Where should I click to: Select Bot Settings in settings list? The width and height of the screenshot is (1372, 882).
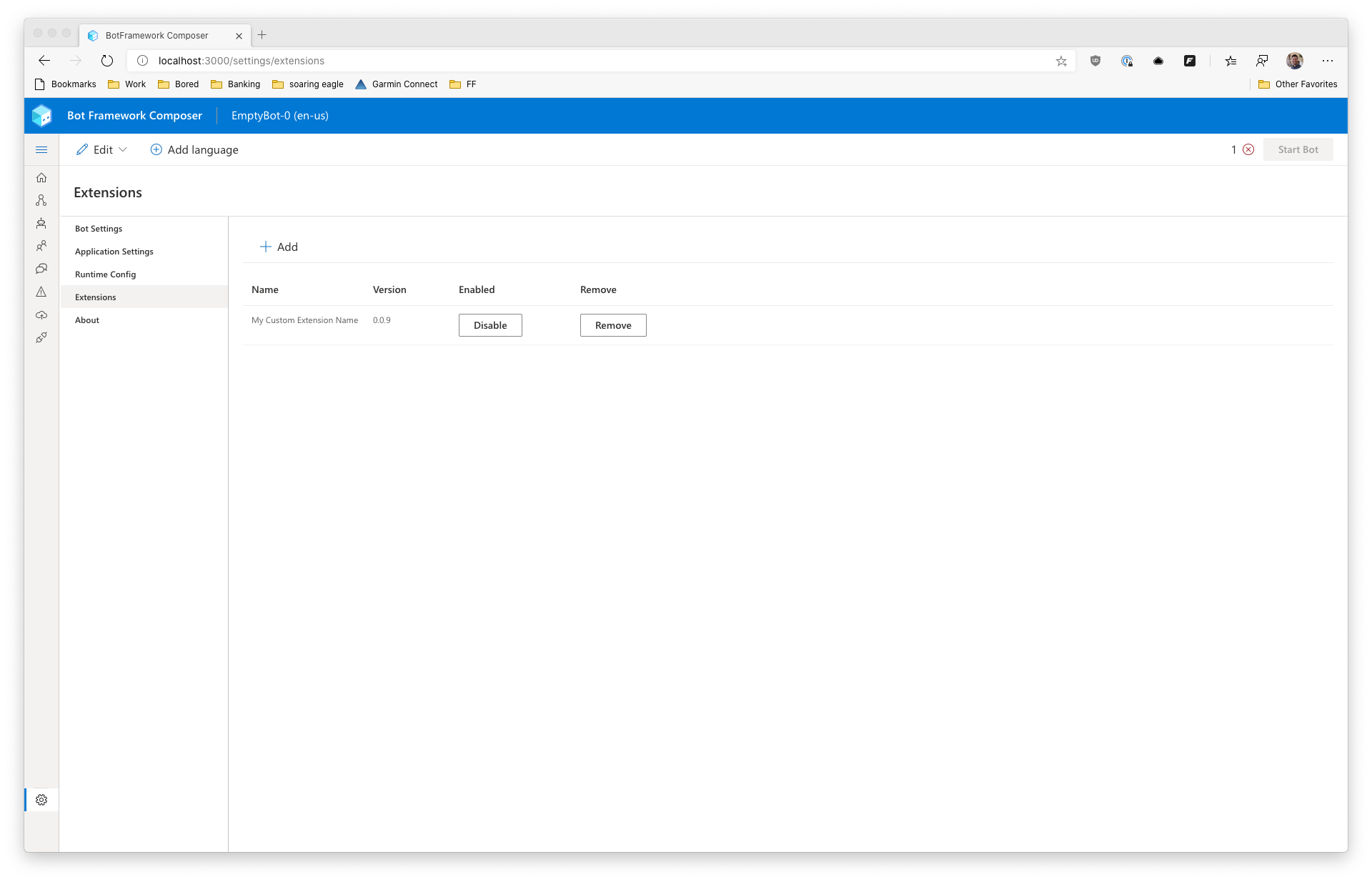(99, 229)
